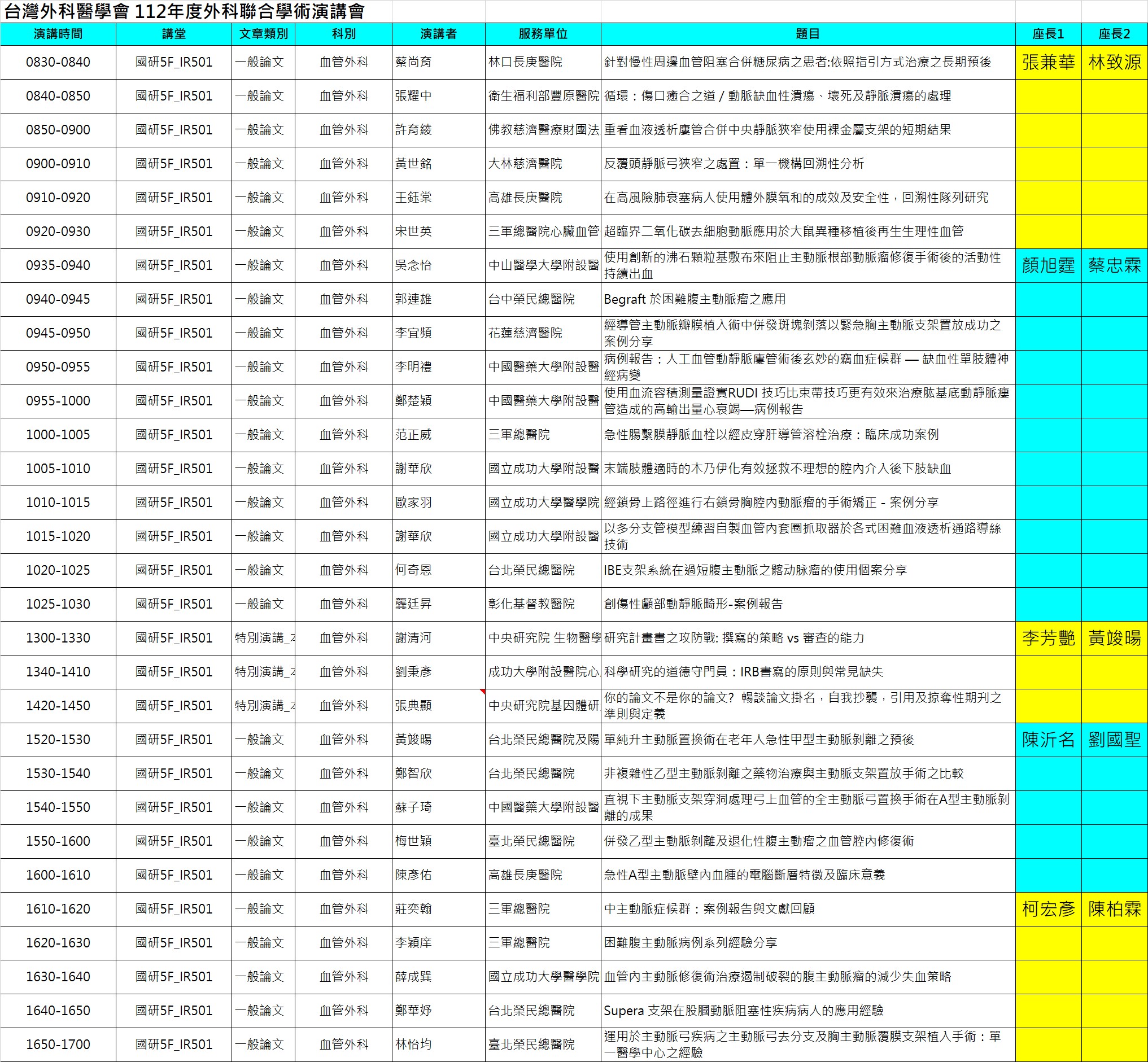1148x1062 pixels.
Task: Click the 文章類別 header cell
Action: (x=264, y=34)
